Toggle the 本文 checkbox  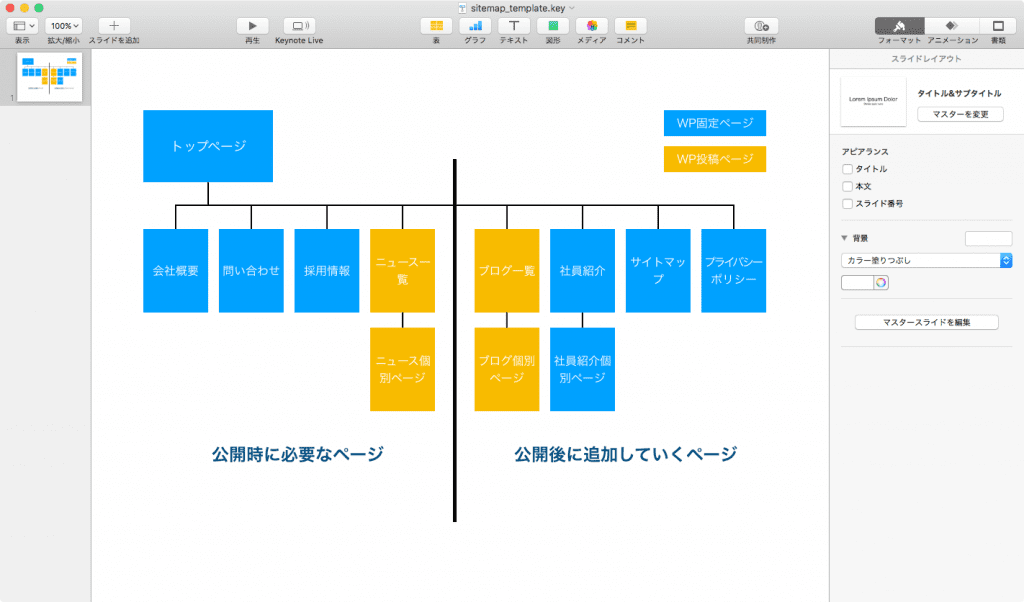848,186
